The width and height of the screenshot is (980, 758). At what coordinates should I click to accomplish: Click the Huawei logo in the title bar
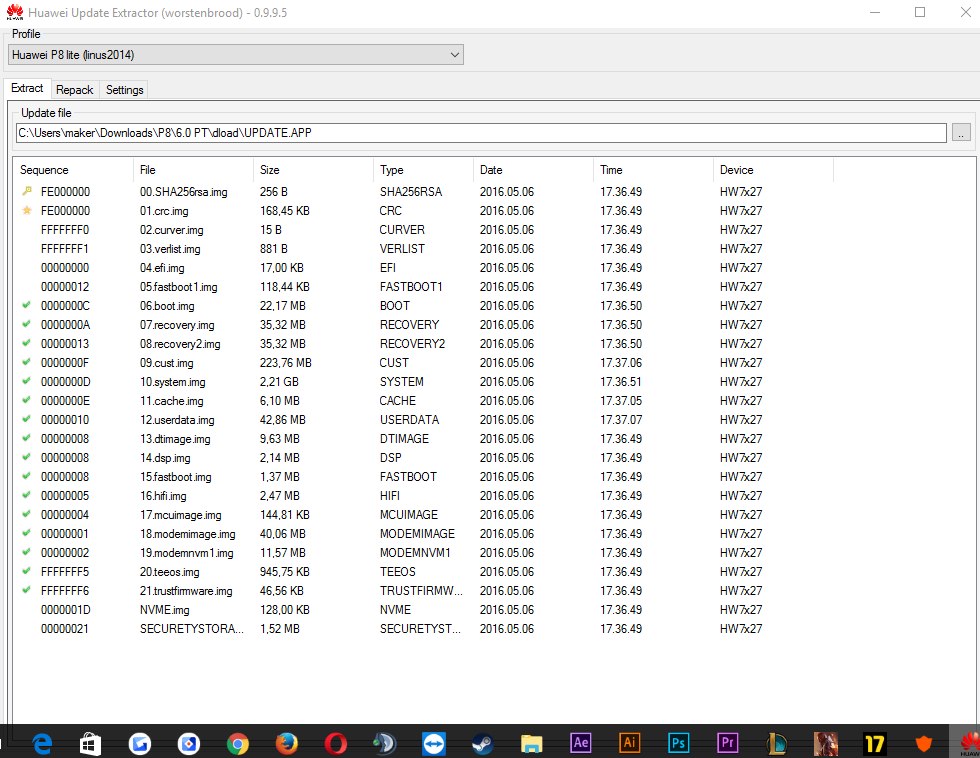14,12
